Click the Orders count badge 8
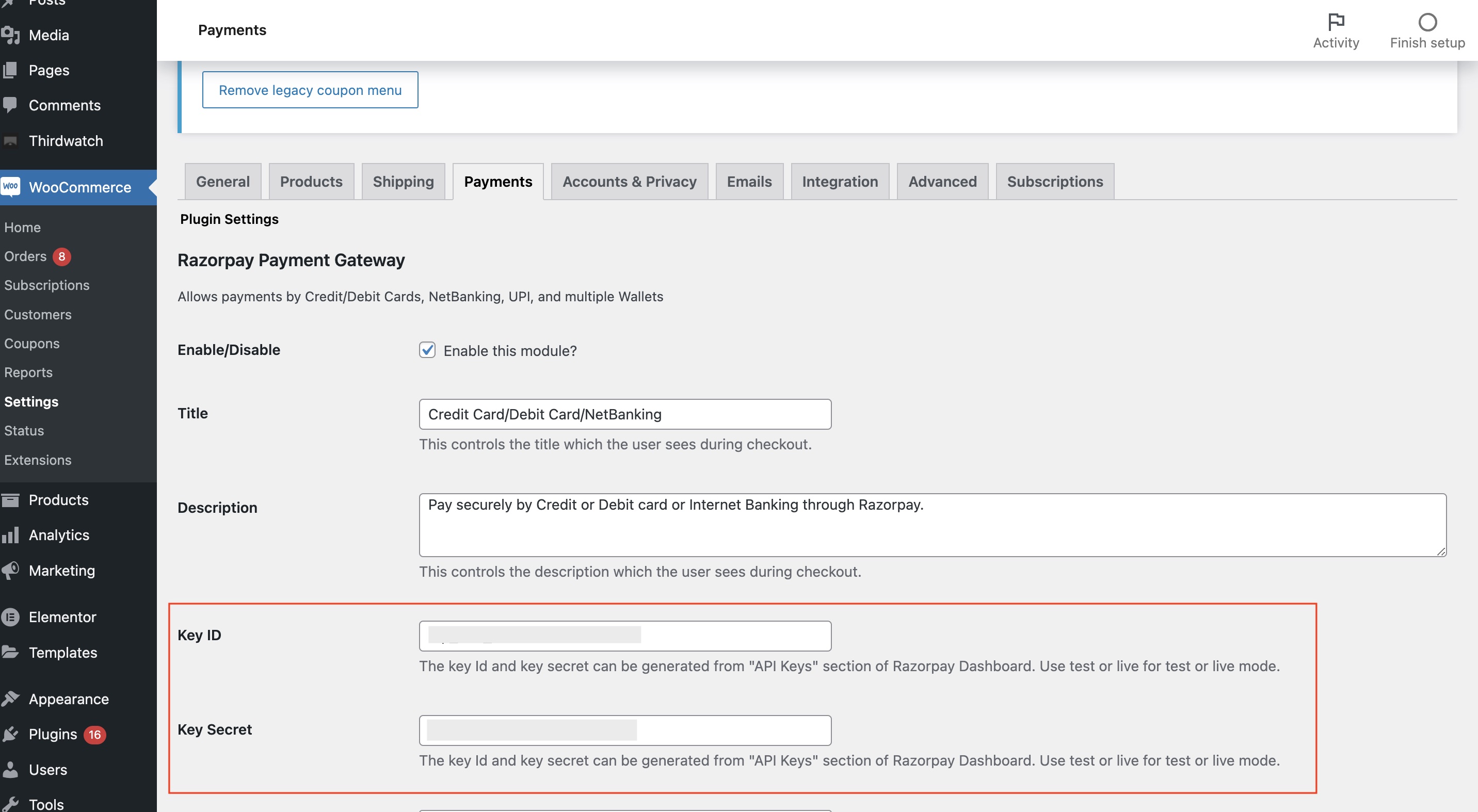This screenshot has height=812, width=1478. pyautogui.click(x=61, y=256)
